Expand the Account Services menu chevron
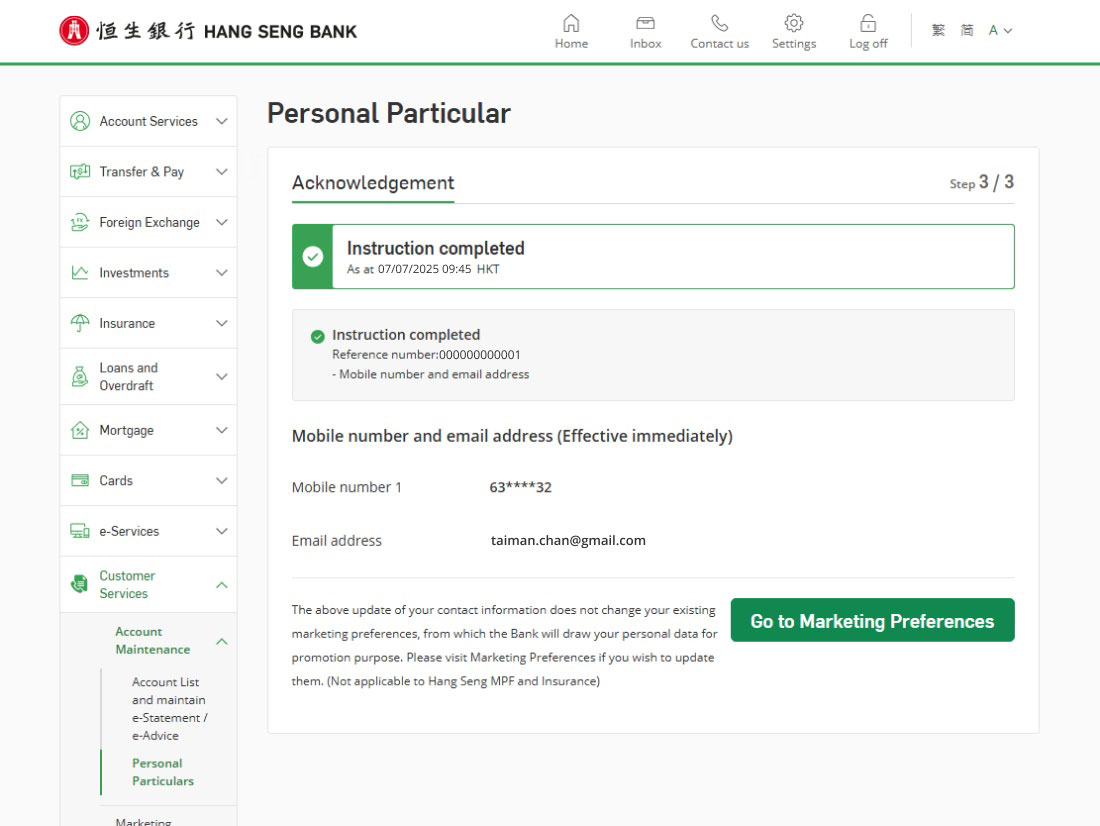The width and height of the screenshot is (1100, 826). [222, 121]
